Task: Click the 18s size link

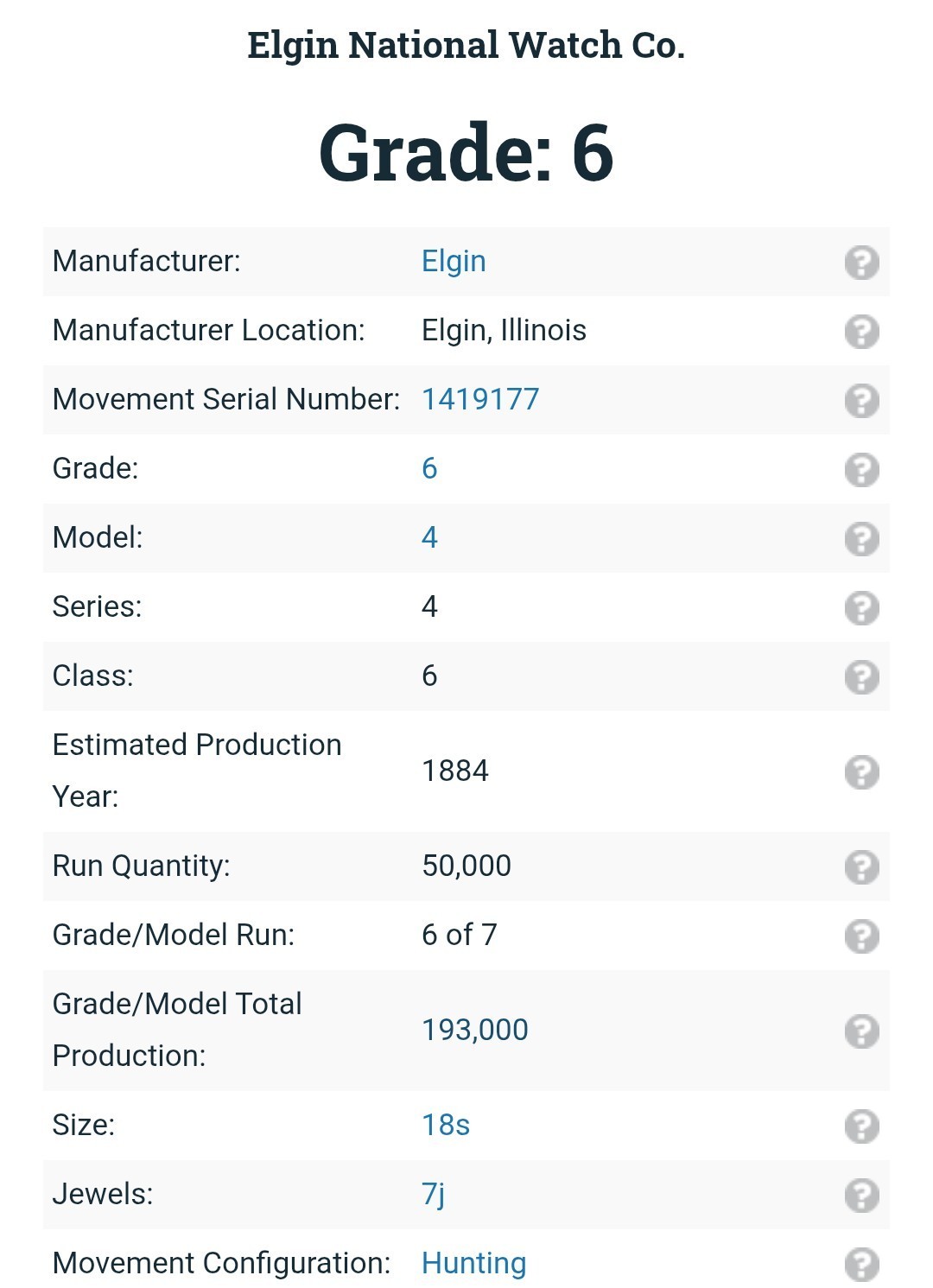Action: tap(446, 1125)
